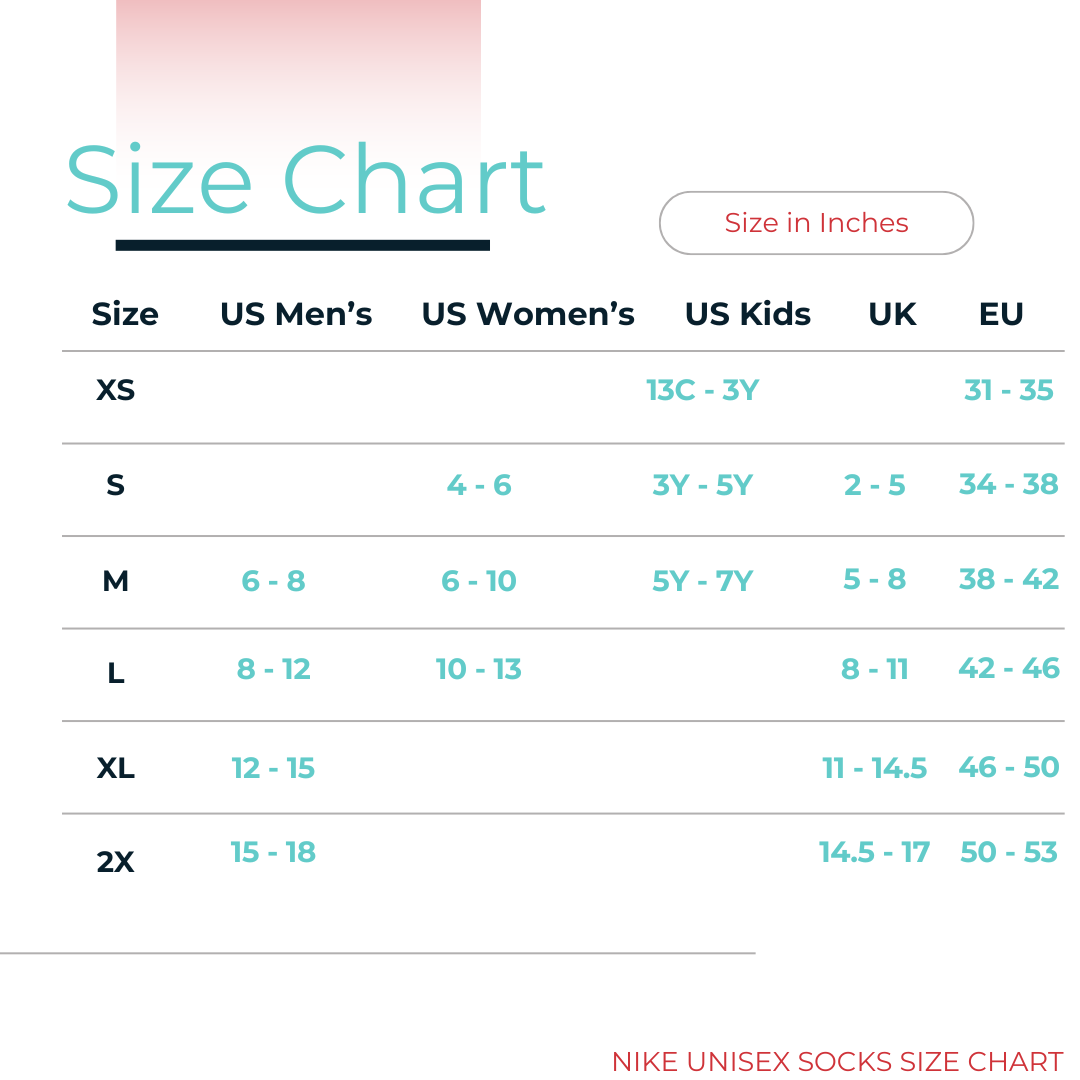Click the Size Chart title
This screenshot has height=1080, width=1080.
coord(305,181)
